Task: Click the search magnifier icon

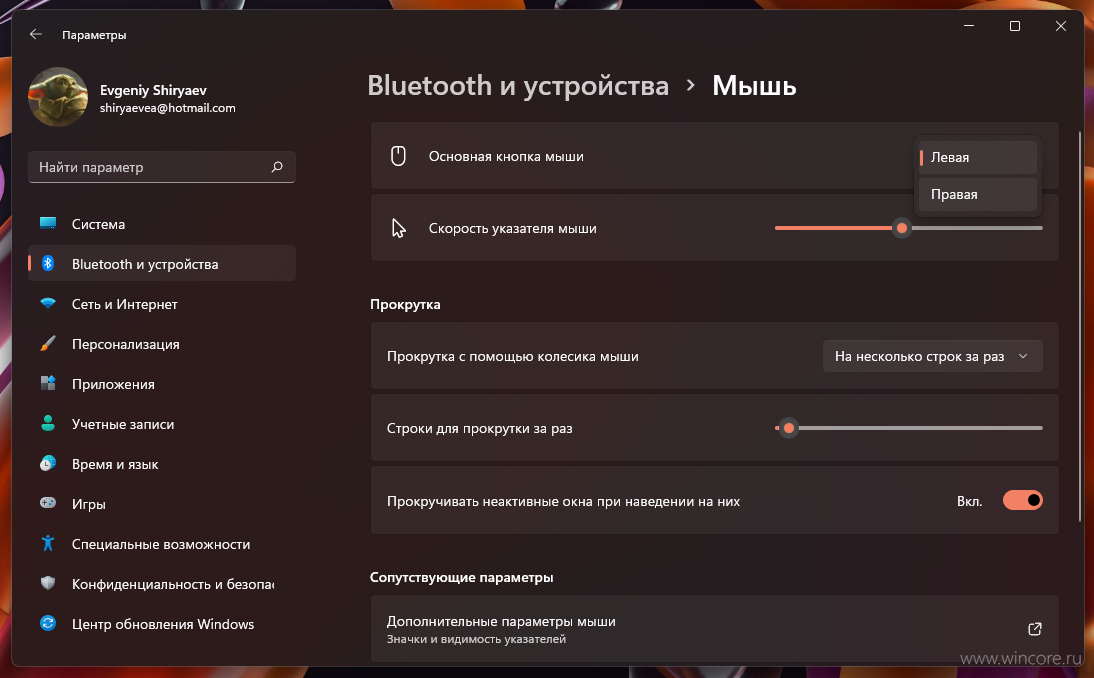Action: coord(277,167)
